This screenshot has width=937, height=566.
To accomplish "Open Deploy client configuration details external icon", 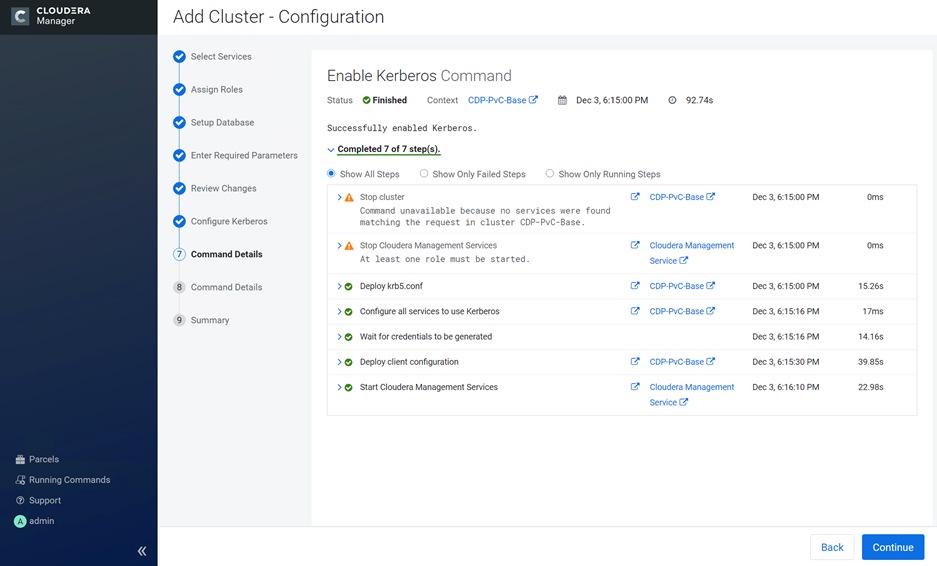I will click(x=635, y=361).
